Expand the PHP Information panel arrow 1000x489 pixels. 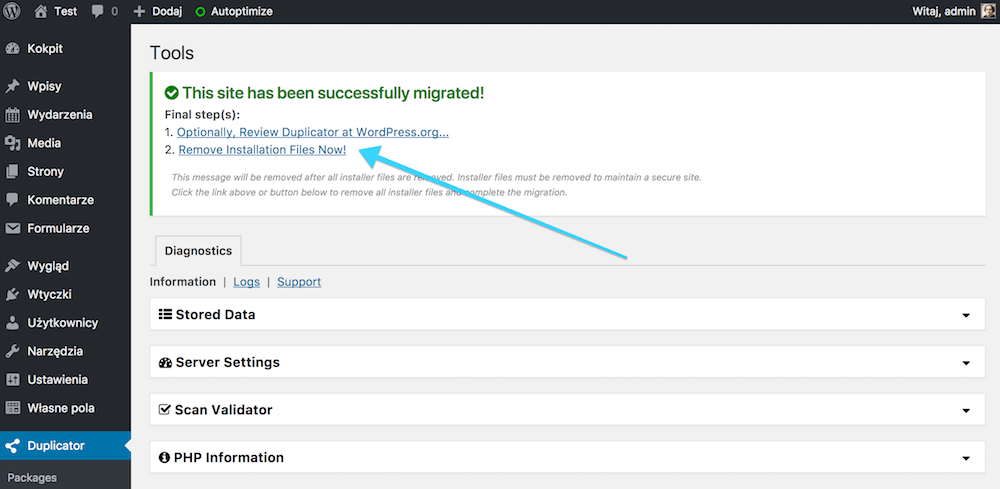[966, 458]
